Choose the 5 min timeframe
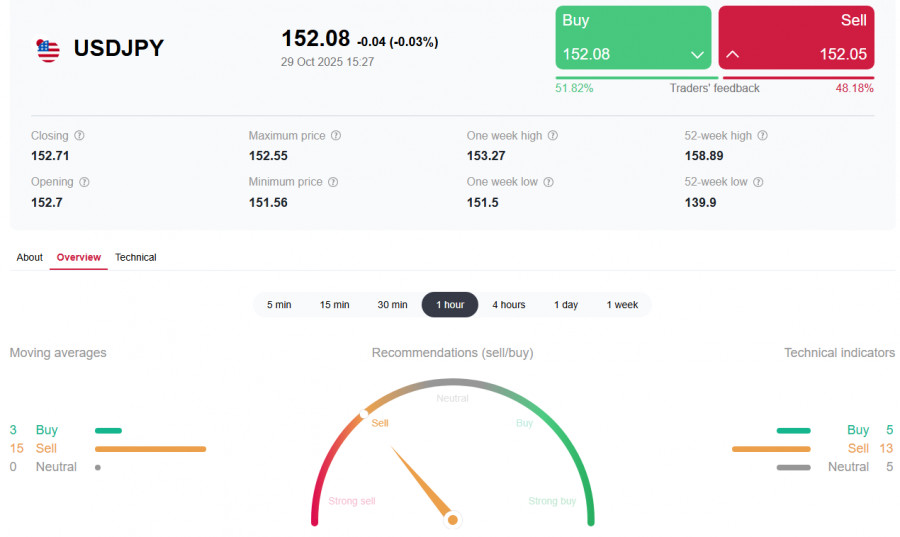This screenshot has width=900, height=537. (279, 305)
